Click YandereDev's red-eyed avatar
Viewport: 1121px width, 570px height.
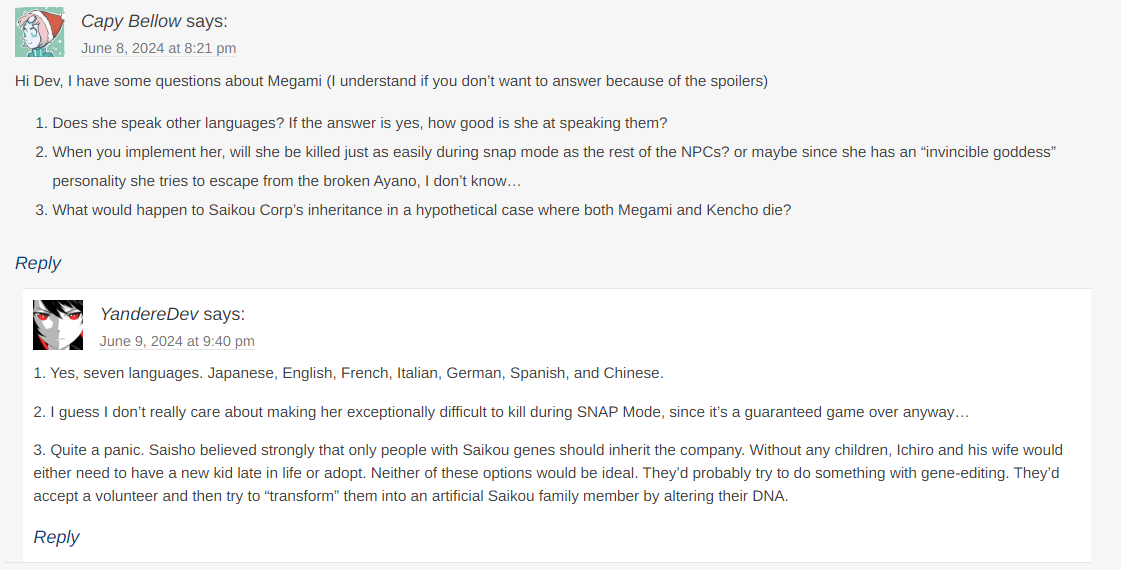[x=58, y=325]
